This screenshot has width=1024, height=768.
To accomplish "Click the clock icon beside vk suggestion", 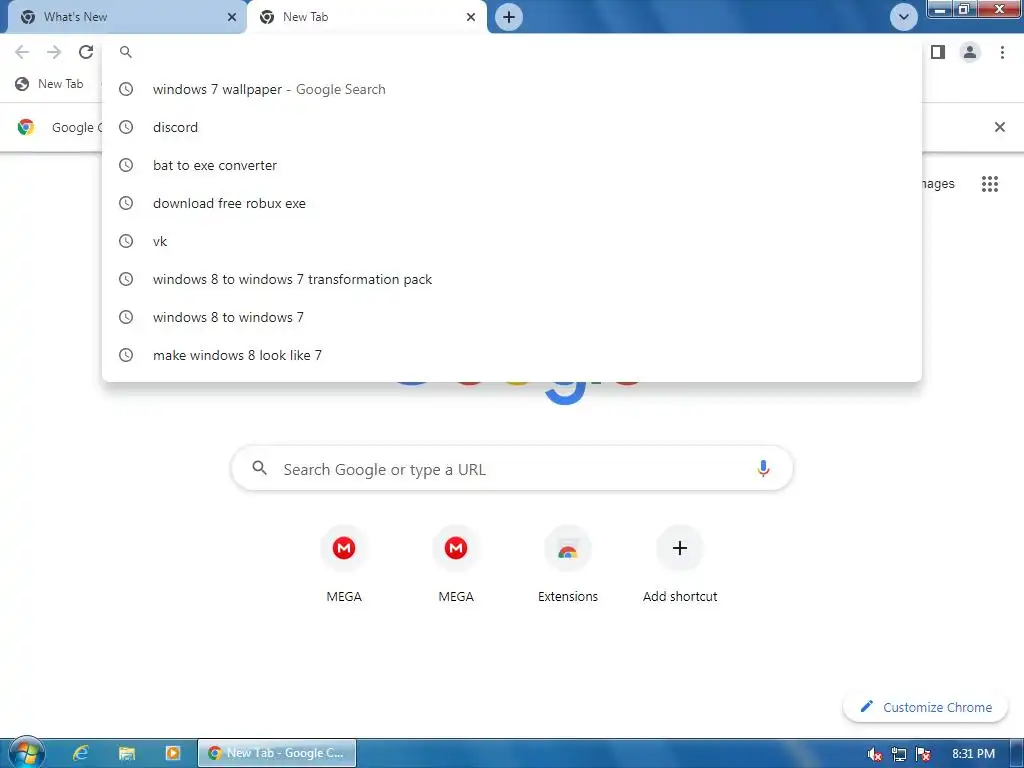I will pos(126,241).
